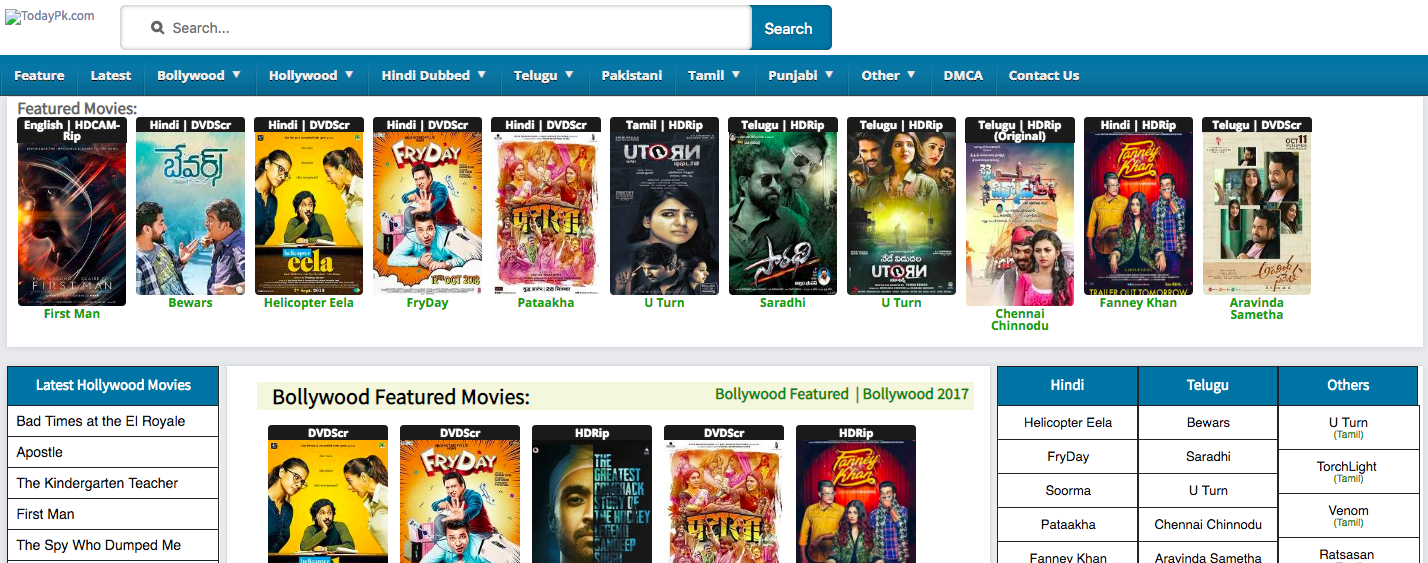This screenshot has height=563, width=1428.
Task: Click the green Helicopter Eela title link
Action: [309, 303]
